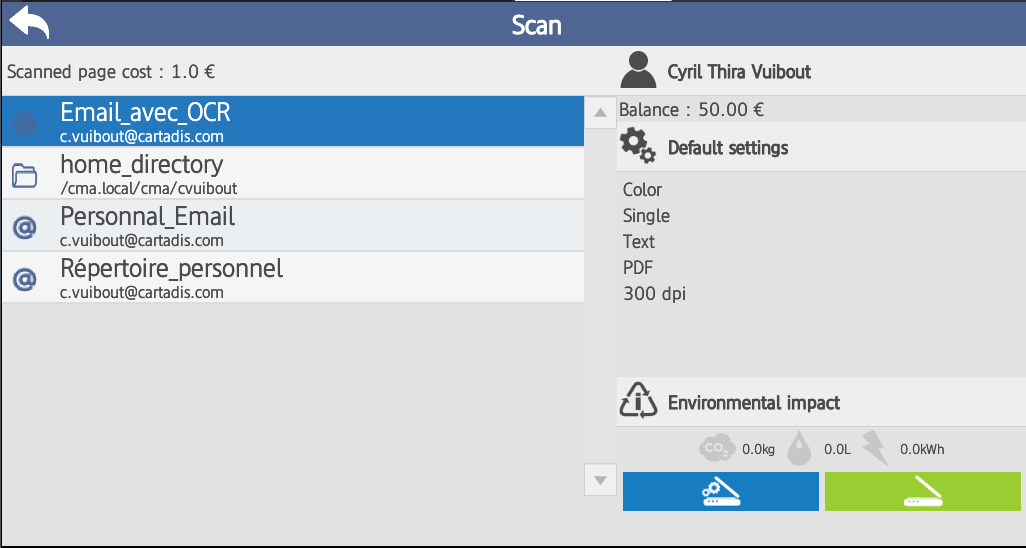Click the back arrow icon

pyautogui.click(x=29, y=22)
